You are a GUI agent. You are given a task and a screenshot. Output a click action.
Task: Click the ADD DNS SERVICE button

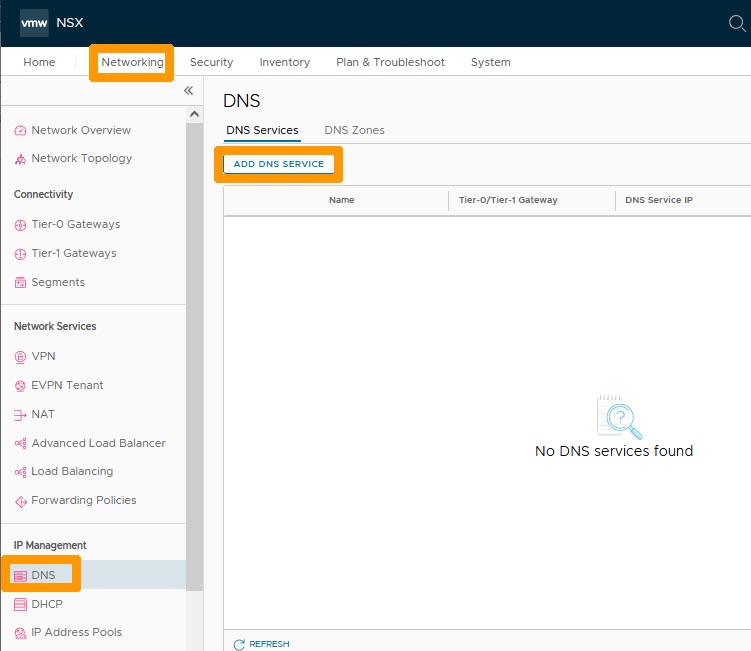coord(279,164)
